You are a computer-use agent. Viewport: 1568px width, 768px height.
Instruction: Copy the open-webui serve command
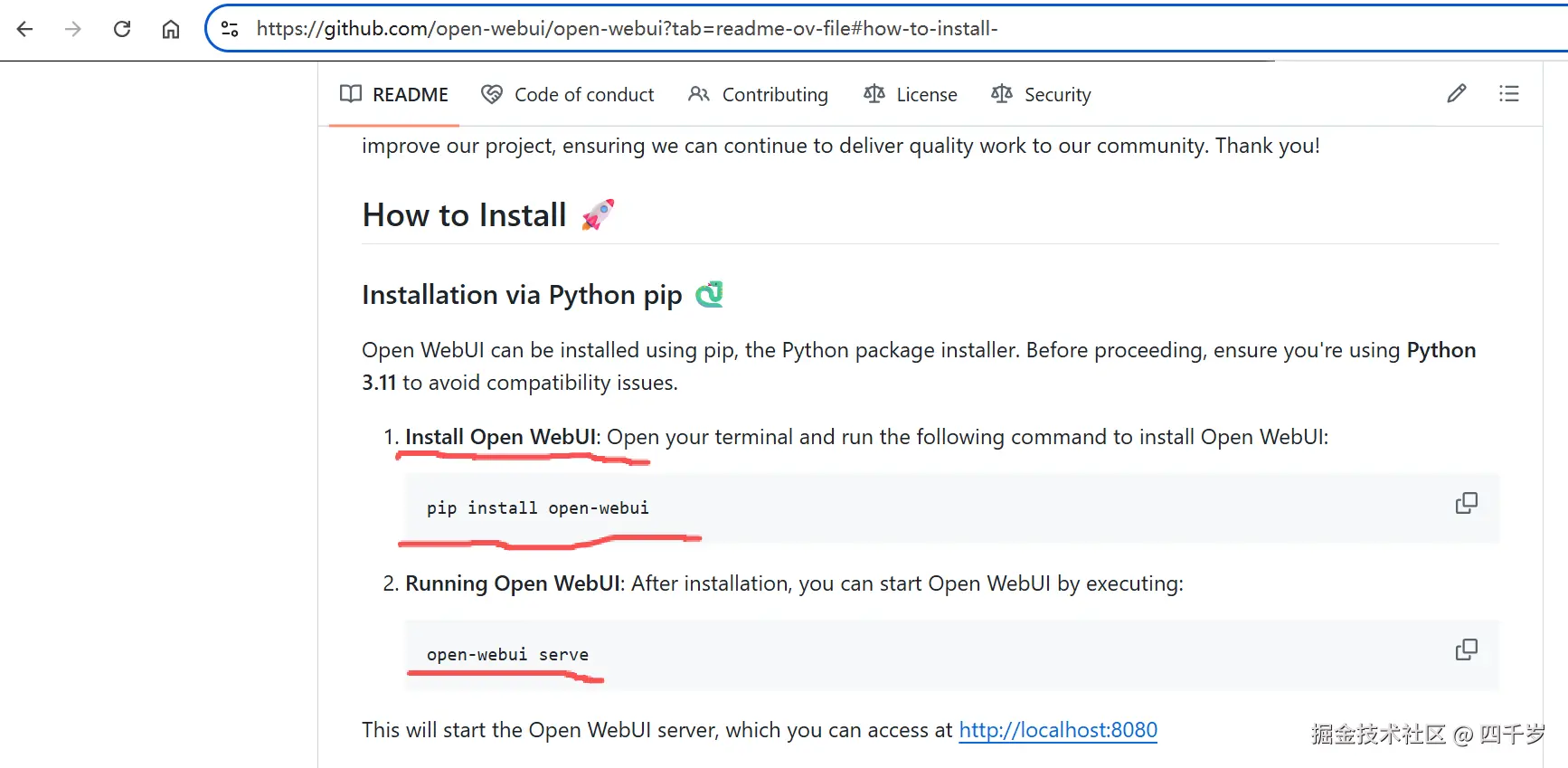click(1466, 649)
